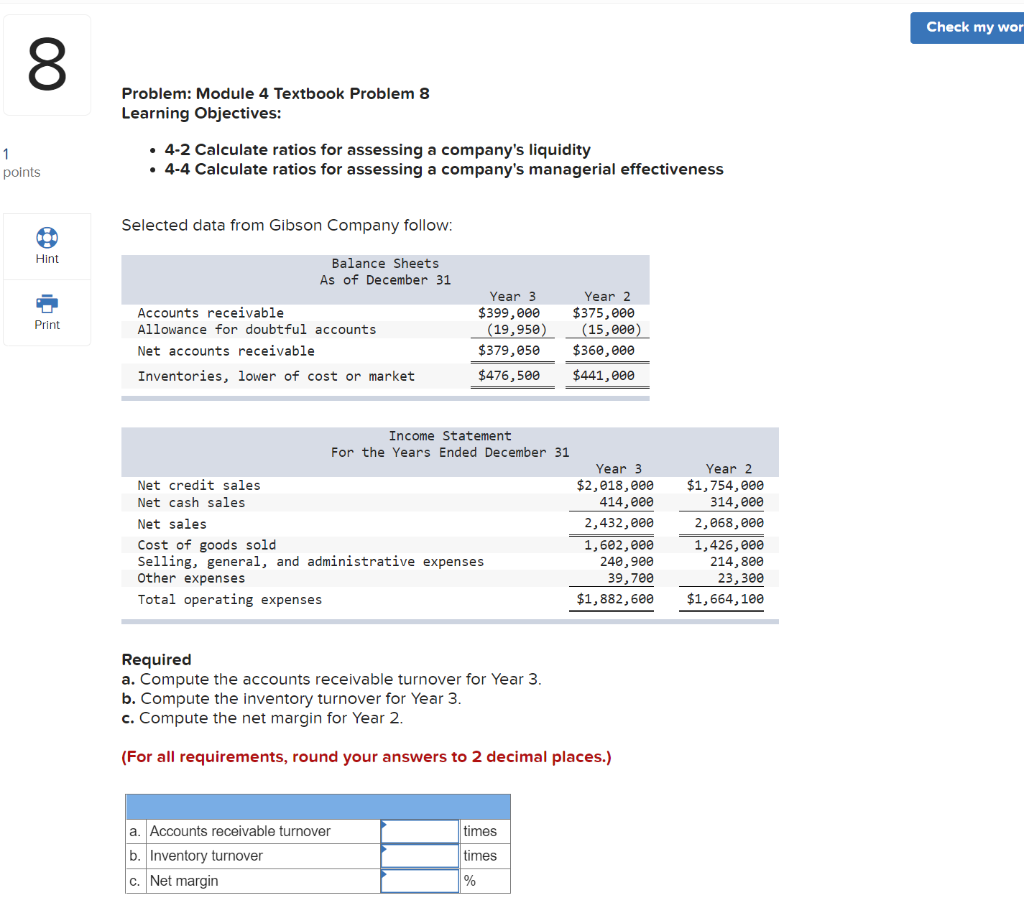Expand the blue triangle on the net margin answer cell
Screen dimensions: 1024x908
(x=382, y=874)
